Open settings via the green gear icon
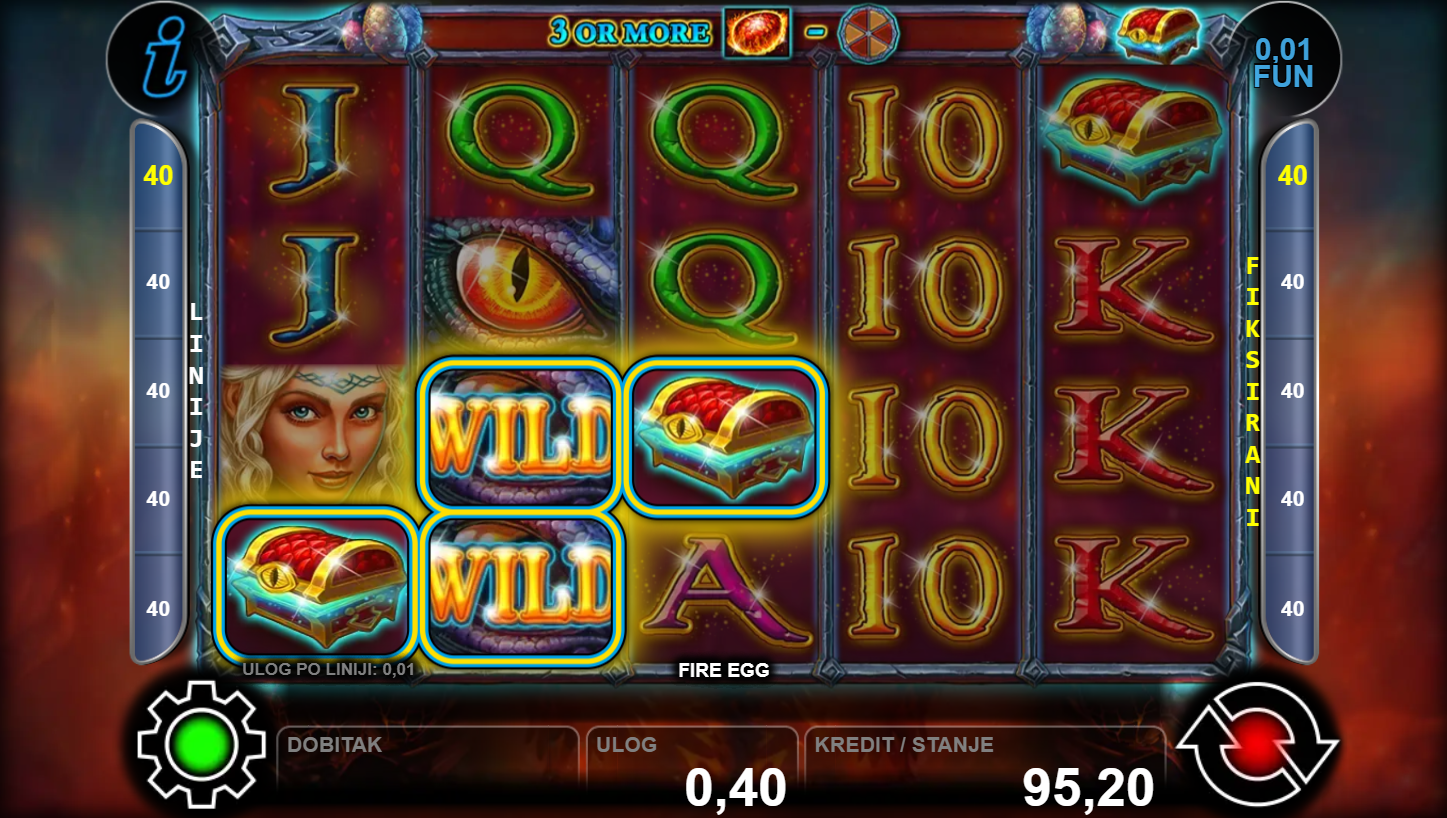The image size is (1447, 818). point(202,745)
